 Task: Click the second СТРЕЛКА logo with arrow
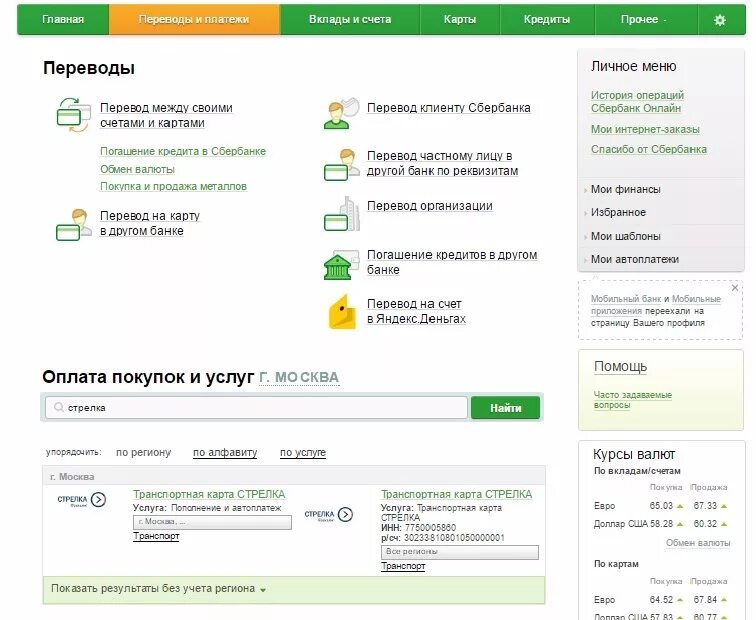328,515
